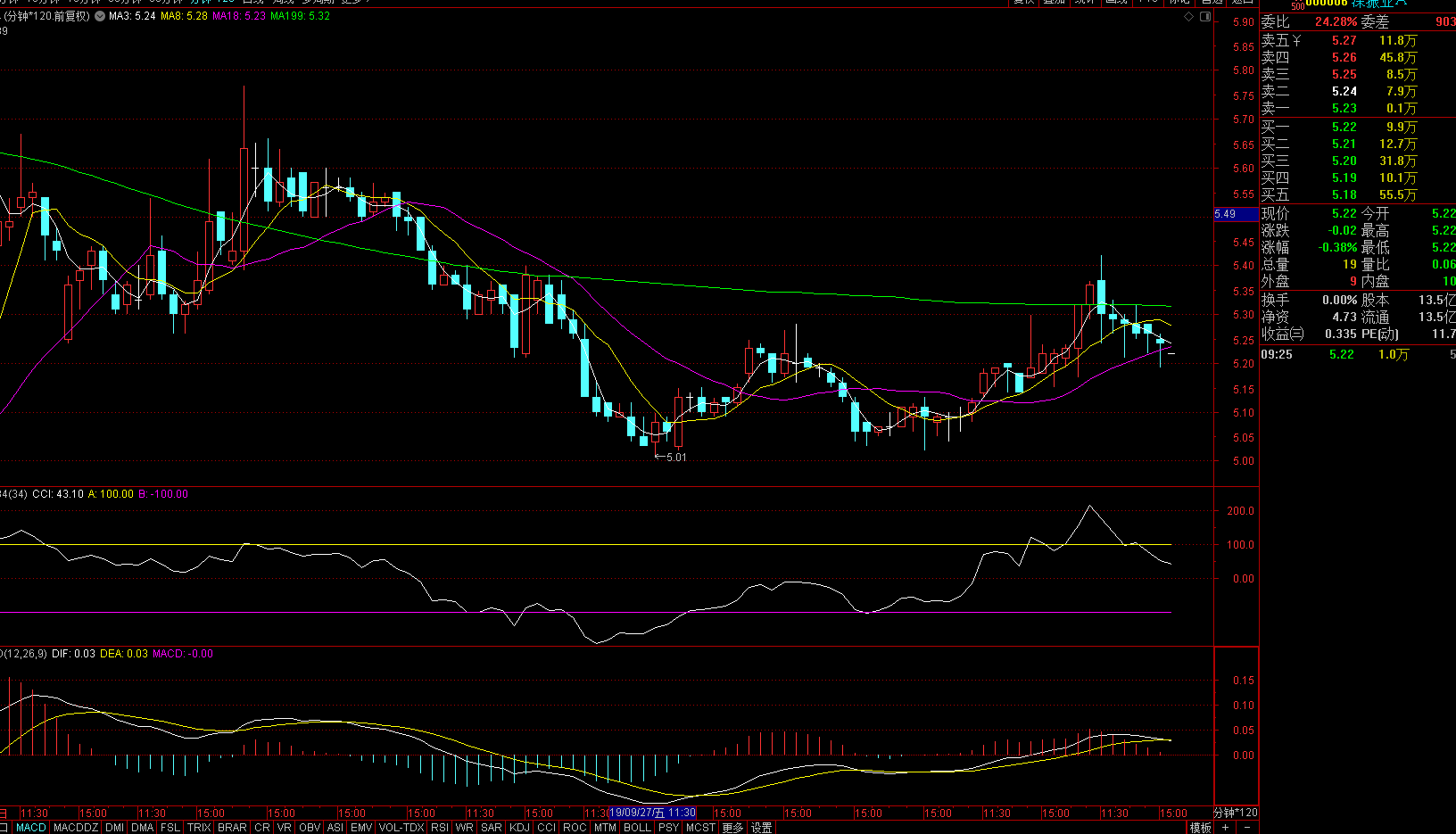Switch to the EMV indicator tab
The height and width of the screenshot is (834, 1456).
[x=361, y=828]
